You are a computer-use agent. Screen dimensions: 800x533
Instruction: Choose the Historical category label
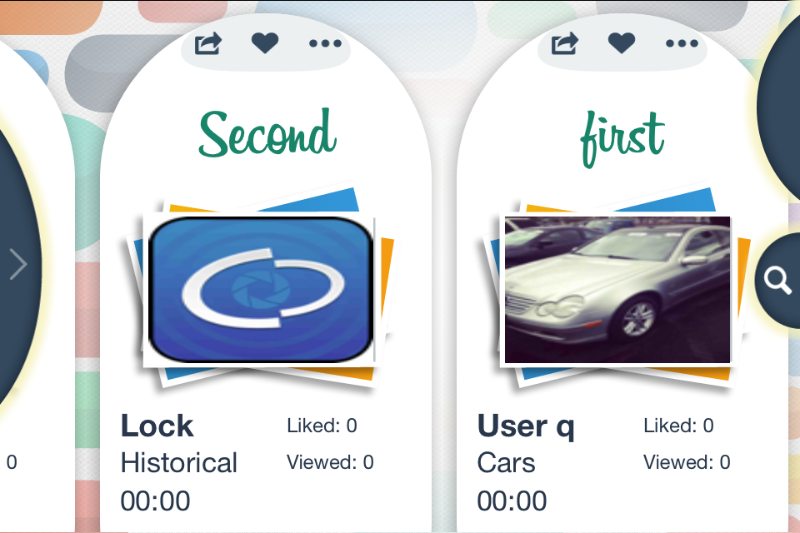pyautogui.click(x=179, y=463)
